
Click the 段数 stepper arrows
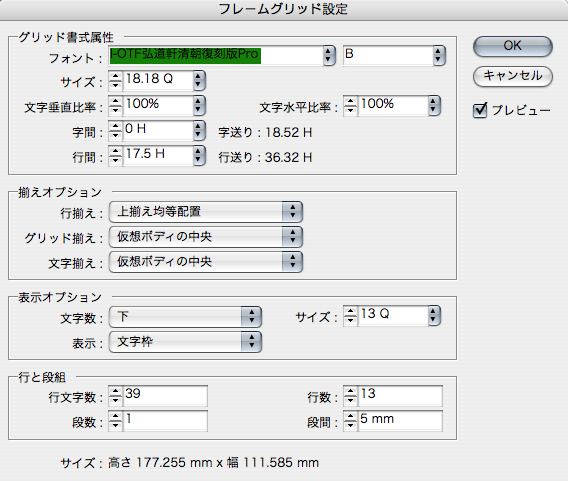pos(116,421)
